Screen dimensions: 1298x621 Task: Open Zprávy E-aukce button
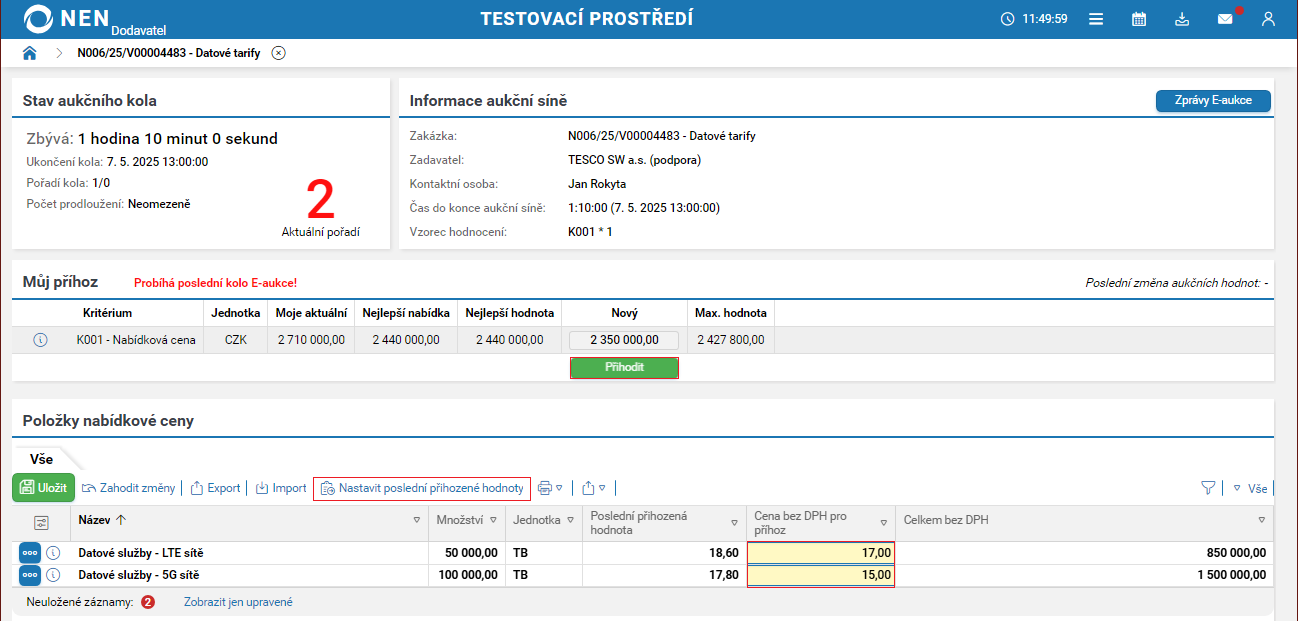tap(1212, 101)
